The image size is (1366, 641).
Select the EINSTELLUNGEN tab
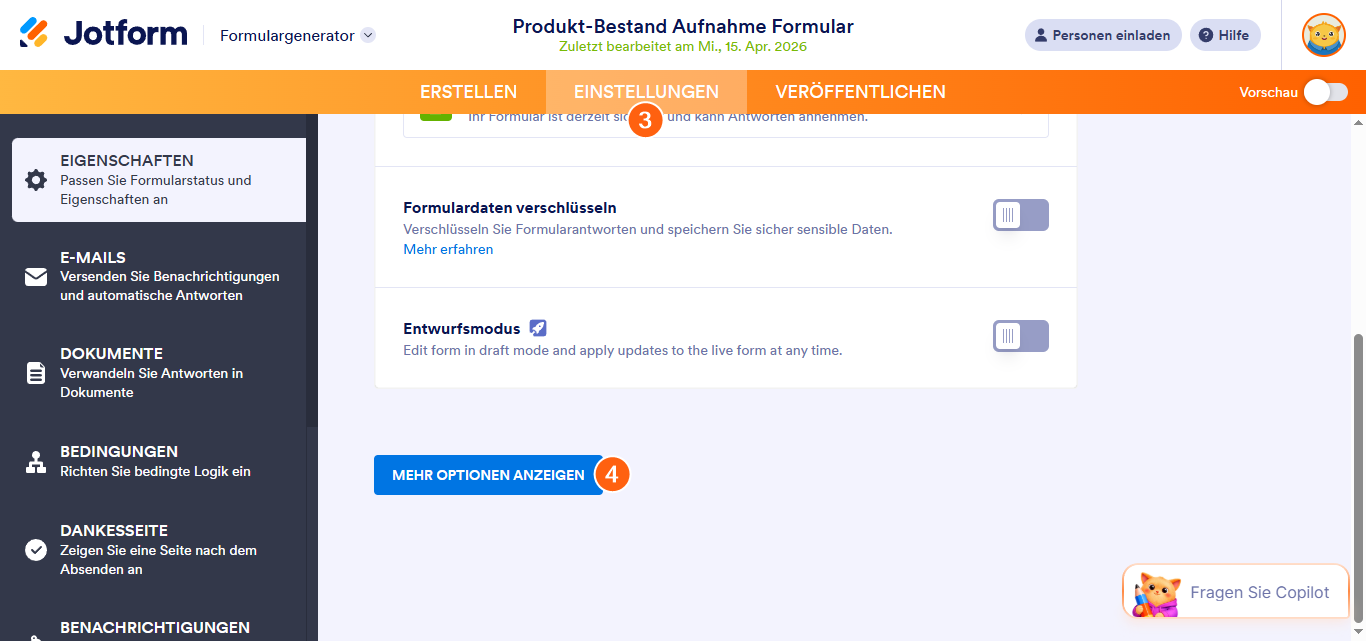click(646, 91)
